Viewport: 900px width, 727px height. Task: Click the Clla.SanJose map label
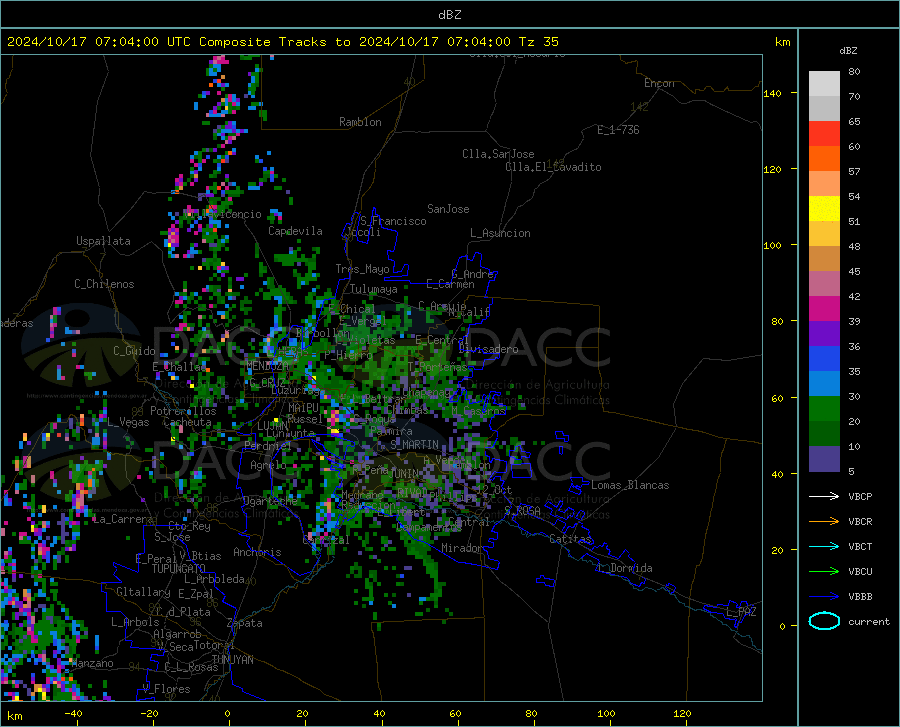click(x=498, y=154)
